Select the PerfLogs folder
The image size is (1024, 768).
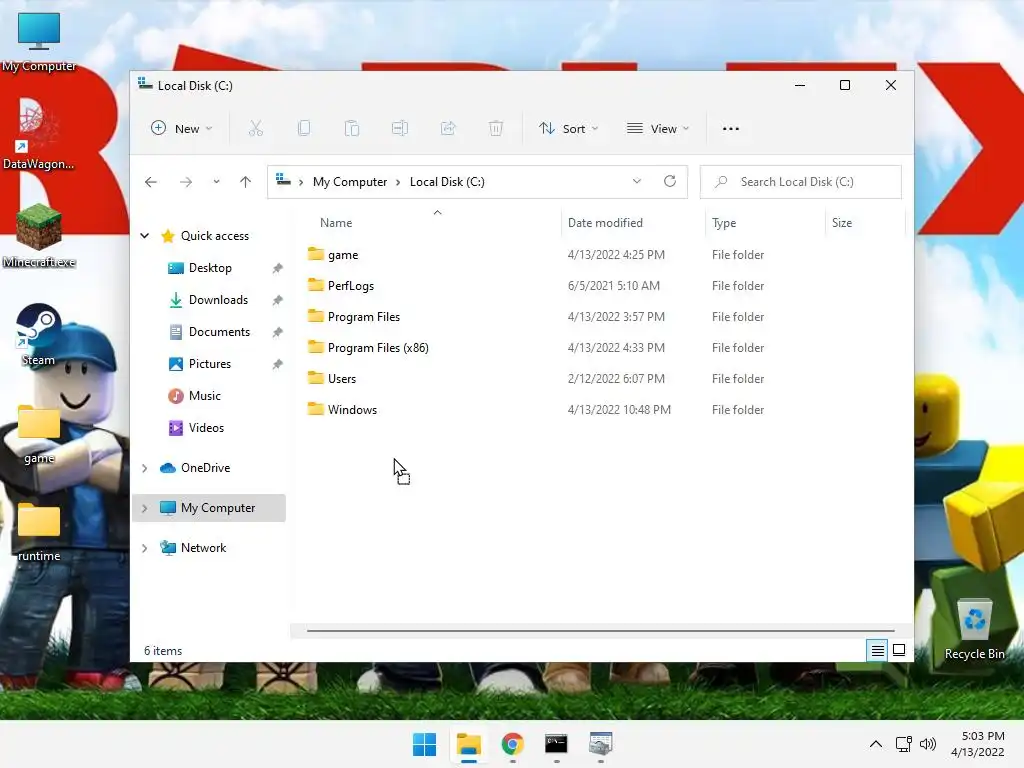(351, 285)
